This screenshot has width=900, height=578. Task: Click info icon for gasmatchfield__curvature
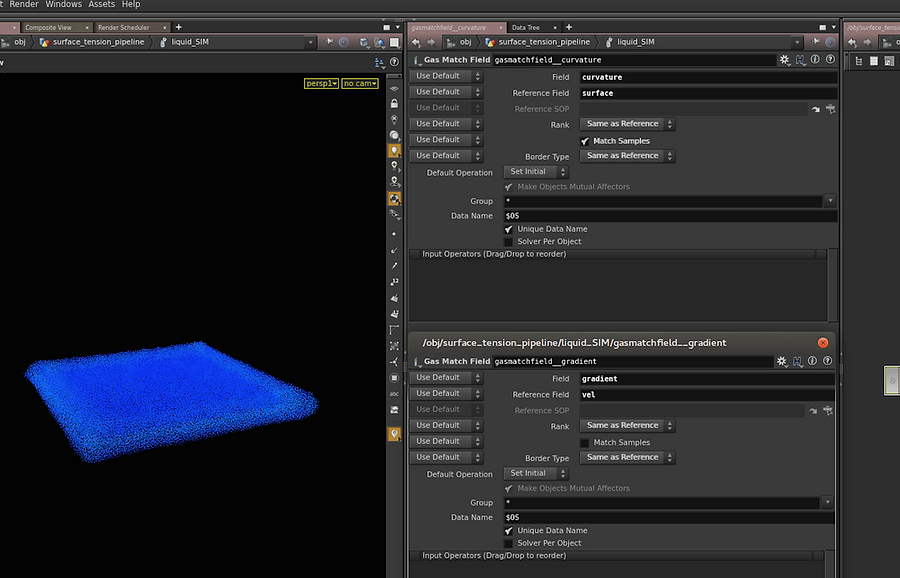(x=815, y=59)
